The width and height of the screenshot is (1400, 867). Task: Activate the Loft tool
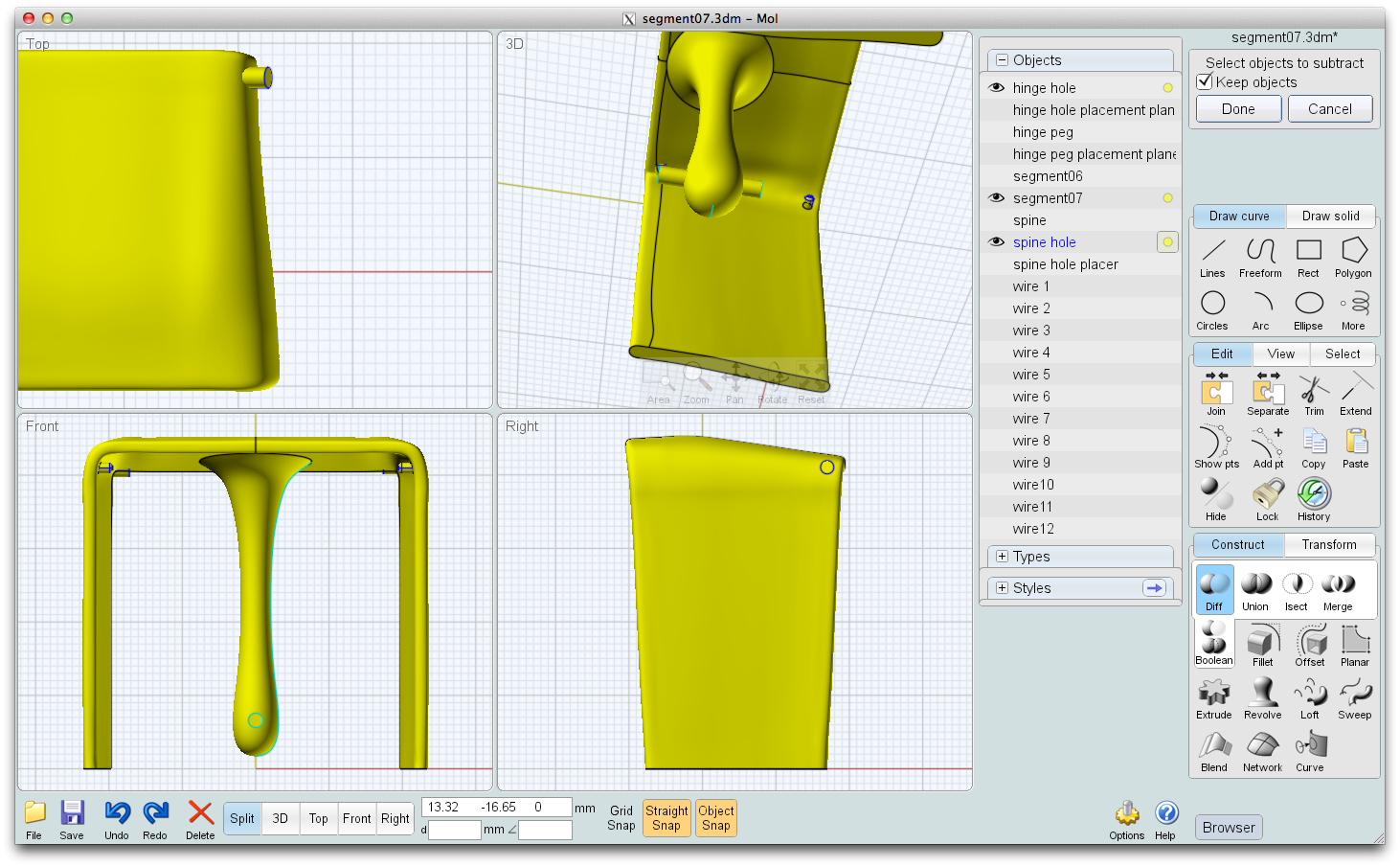tap(1310, 698)
